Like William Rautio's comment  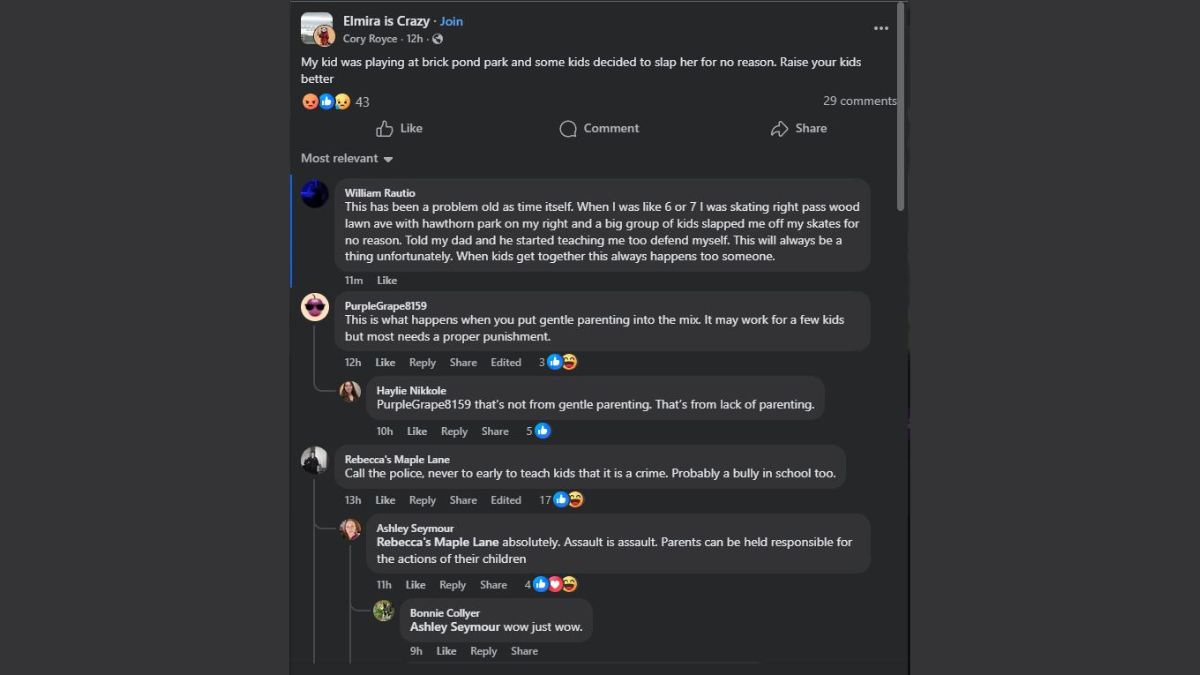tap(387, 281)
